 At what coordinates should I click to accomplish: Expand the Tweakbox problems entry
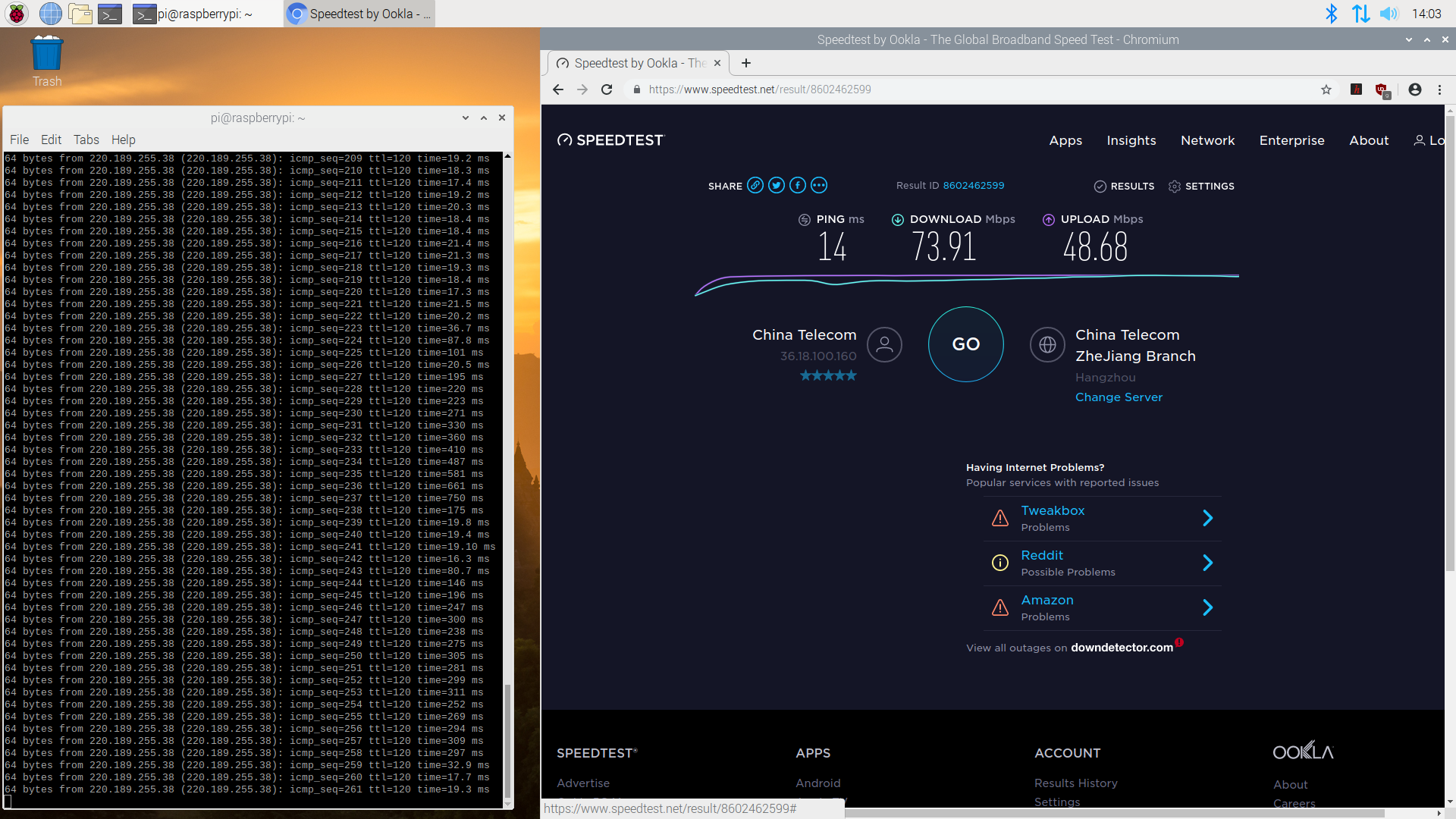pos(1102,518)
